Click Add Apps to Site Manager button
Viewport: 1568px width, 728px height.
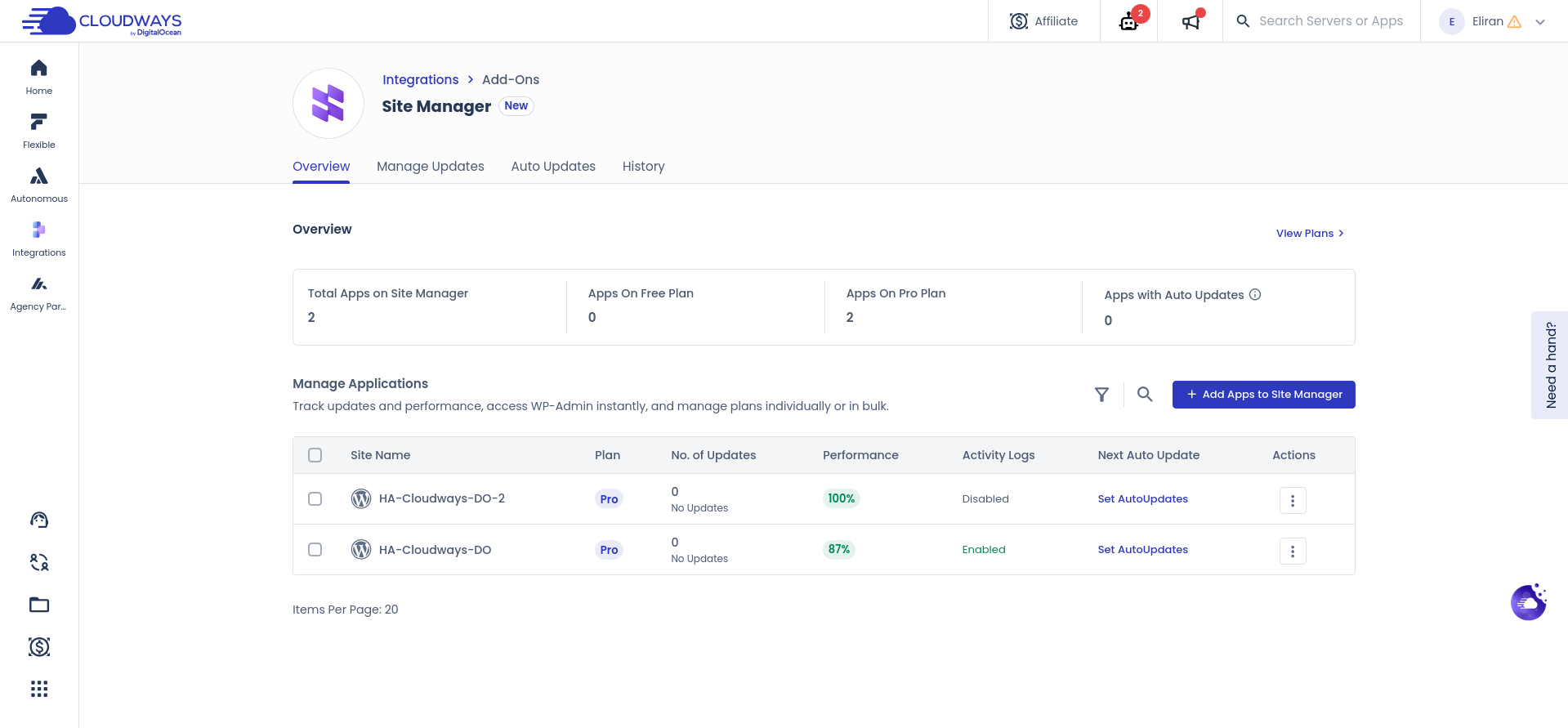pyautogui.click(x=1263, y=395)
